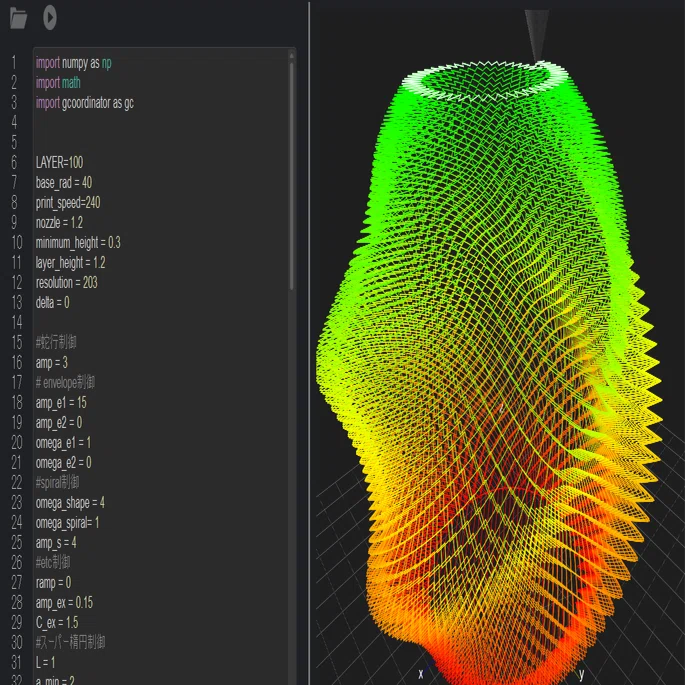This screenshot has height=685, width=685.
Task: Click line number 14 in gutter
Action: coord(17,322)
